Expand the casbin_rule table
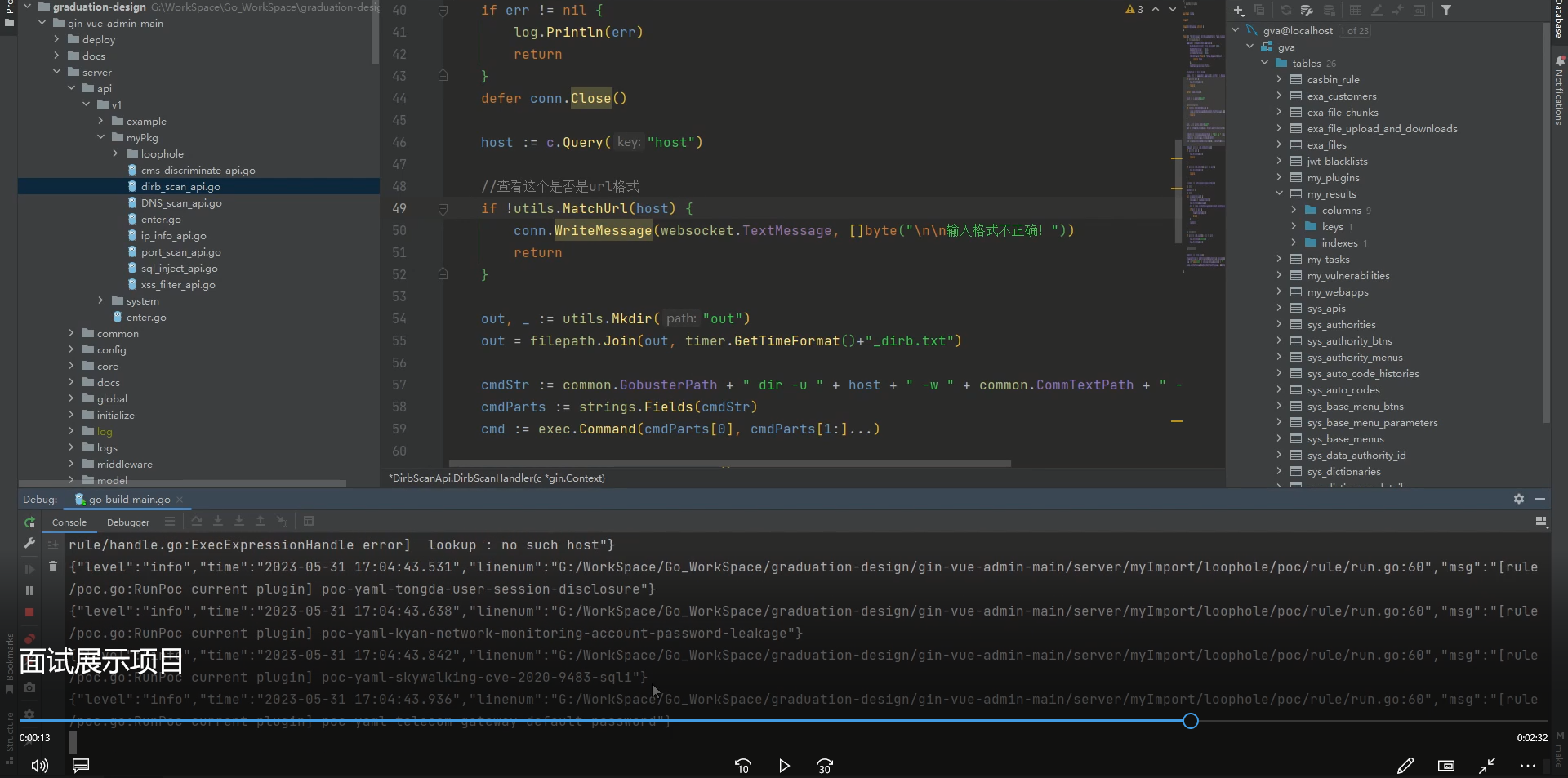This screenshot has height=778, width=1568. [1279, 79]
